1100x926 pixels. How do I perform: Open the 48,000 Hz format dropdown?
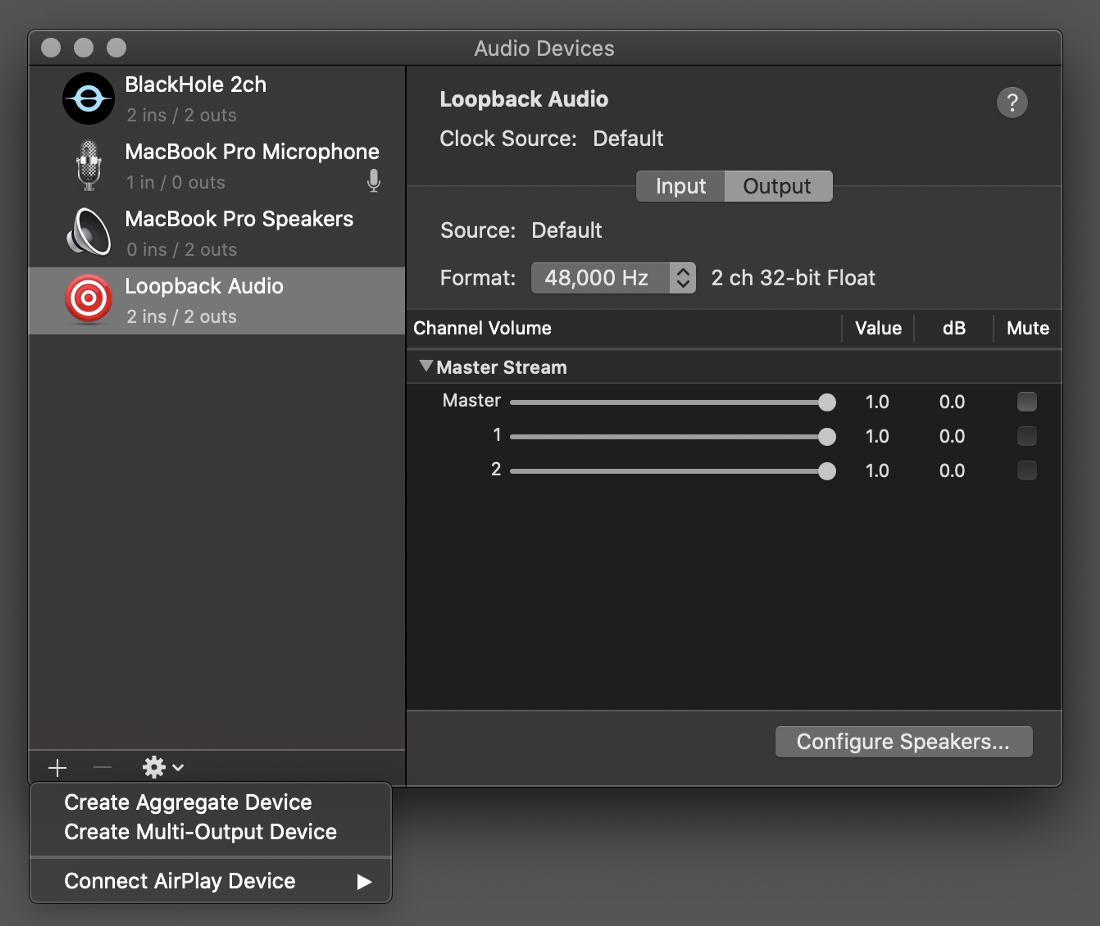tap(613, 278)
